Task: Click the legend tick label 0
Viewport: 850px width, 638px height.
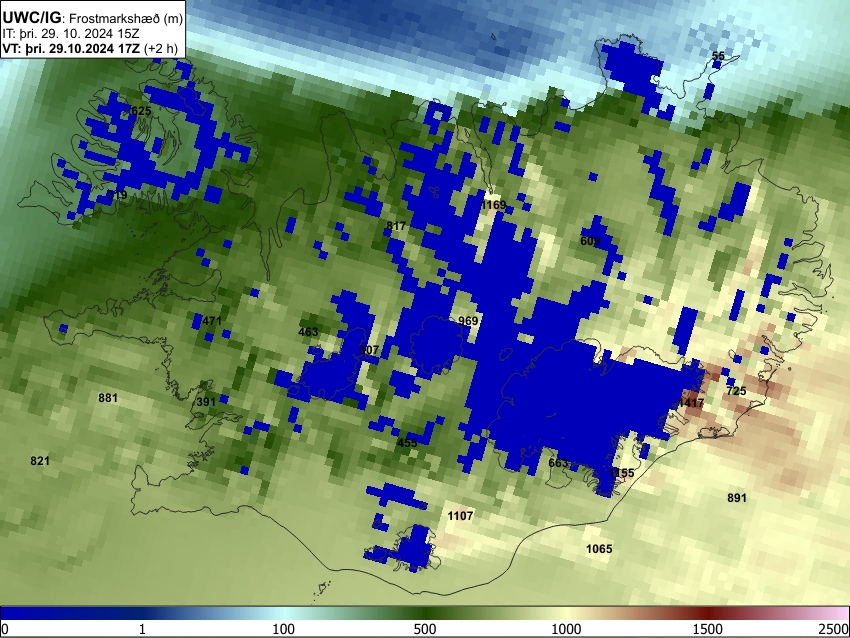Action: tap(5, 629)
